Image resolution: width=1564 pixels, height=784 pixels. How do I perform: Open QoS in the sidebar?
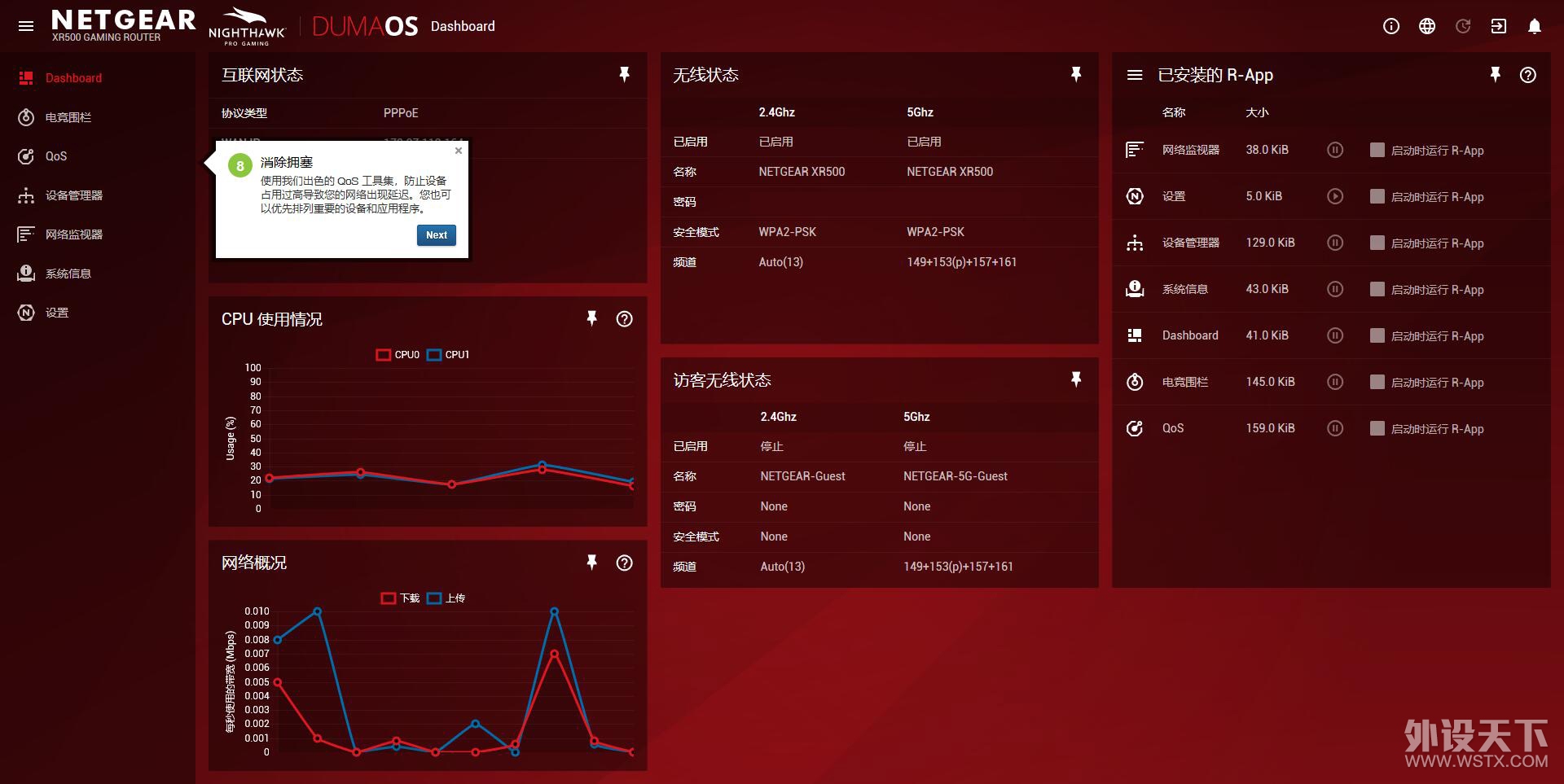click(98, 156)
